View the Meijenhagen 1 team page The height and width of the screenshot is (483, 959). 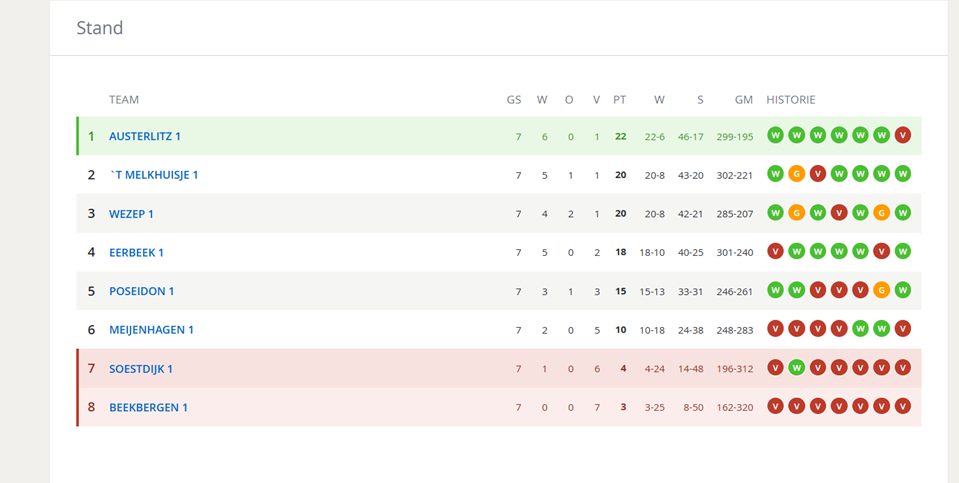[x=151, y=330]
